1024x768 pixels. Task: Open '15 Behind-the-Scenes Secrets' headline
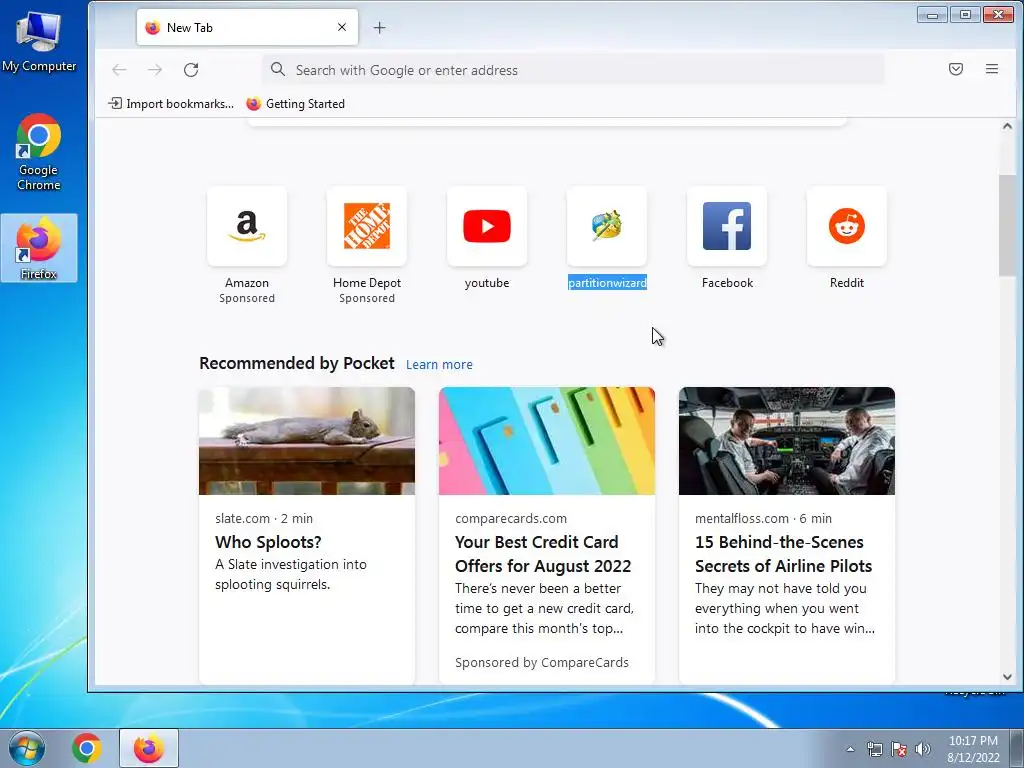tap(784, 554)
